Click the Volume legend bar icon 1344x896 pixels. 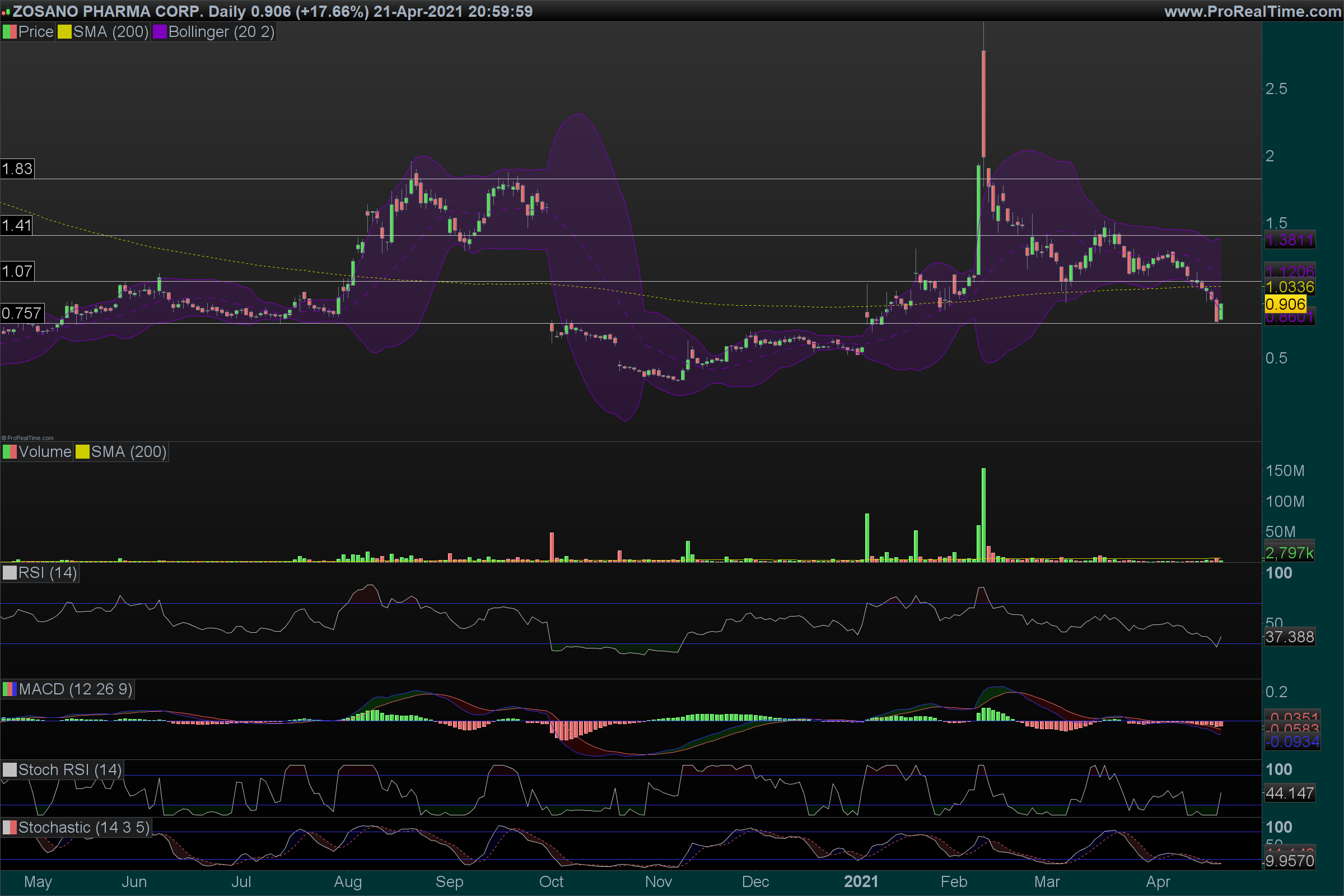[10, 452]
